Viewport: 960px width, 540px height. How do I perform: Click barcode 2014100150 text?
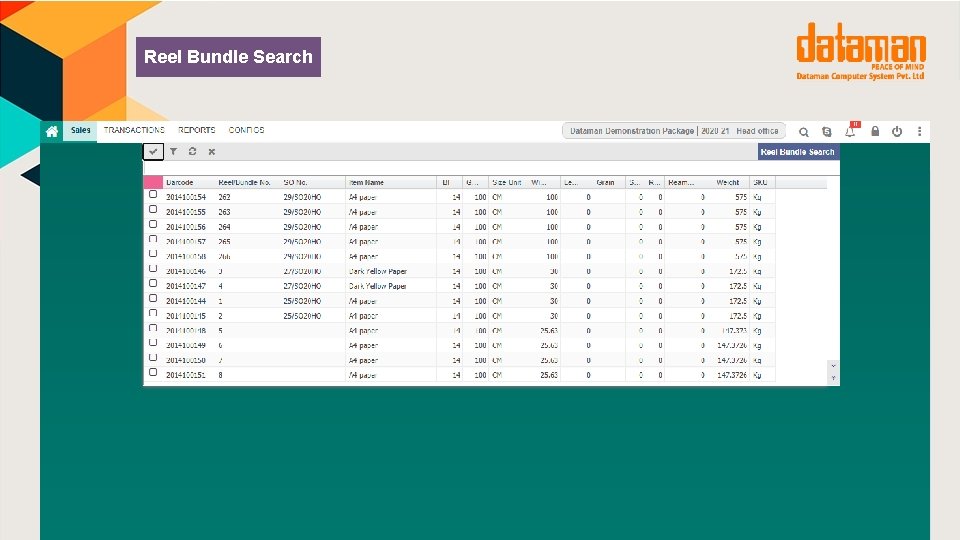pyautogui.click(x=186, y=361)
